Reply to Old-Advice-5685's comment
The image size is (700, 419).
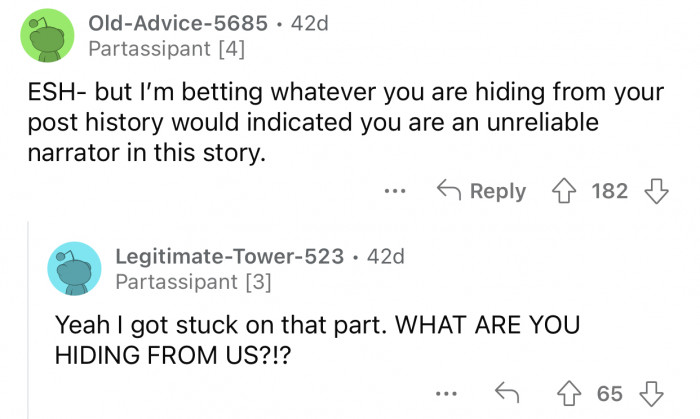483,191
